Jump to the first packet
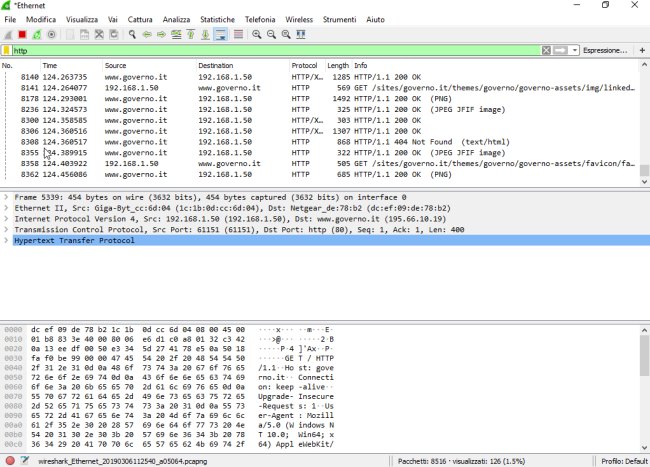The image size is (650, 467). 191,34
